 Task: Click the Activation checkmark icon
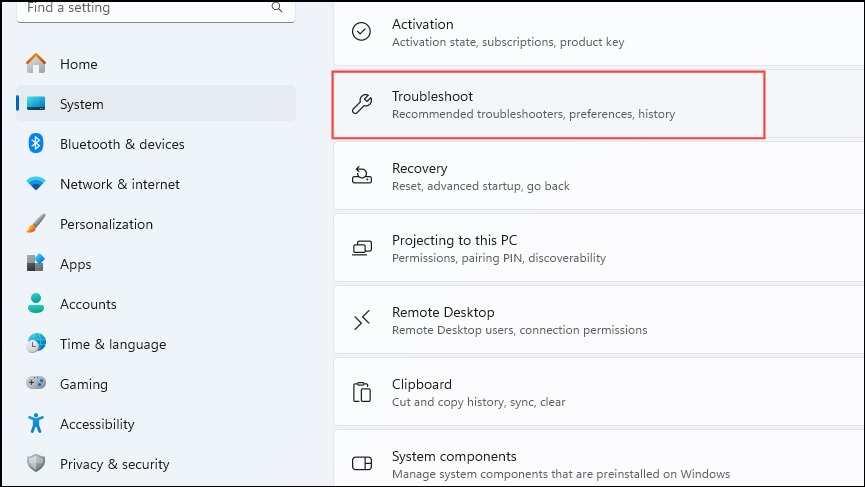click(361, 31)
